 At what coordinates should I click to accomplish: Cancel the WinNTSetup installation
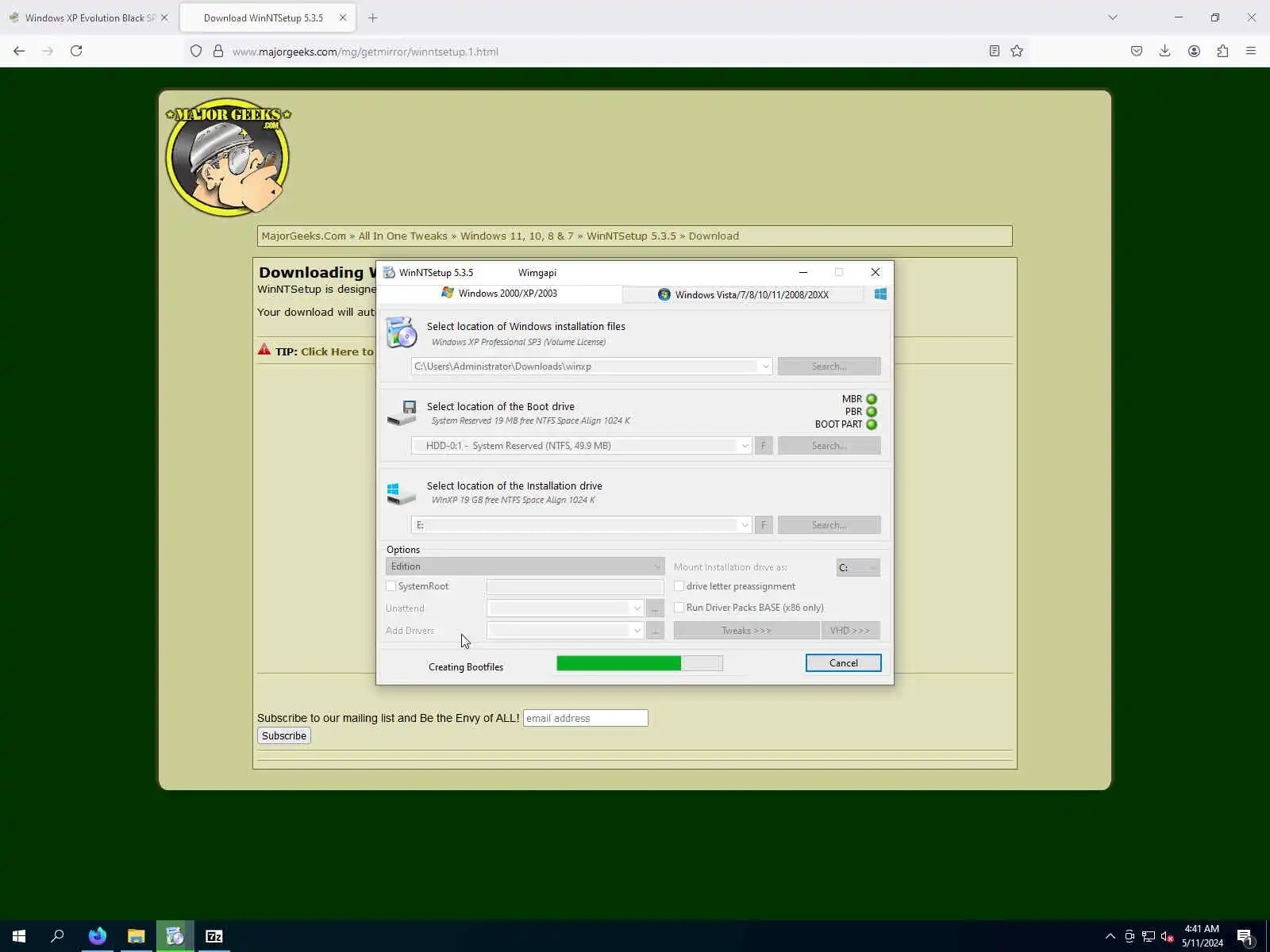[843, 663]
